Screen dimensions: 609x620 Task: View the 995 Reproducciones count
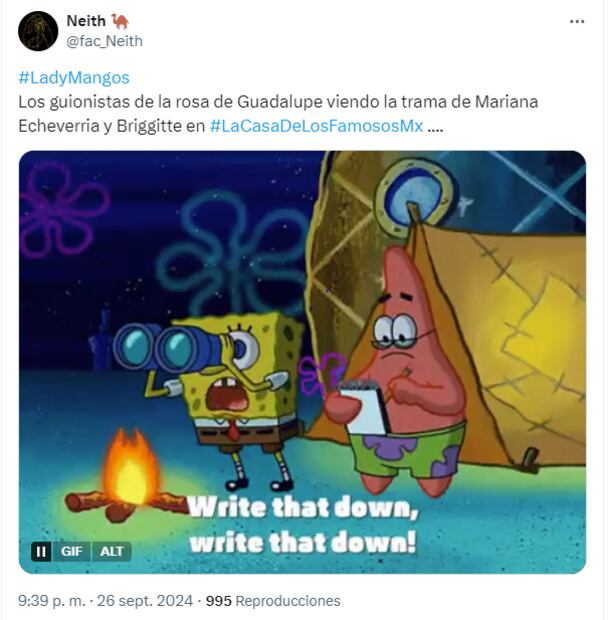tap(273, 601)
